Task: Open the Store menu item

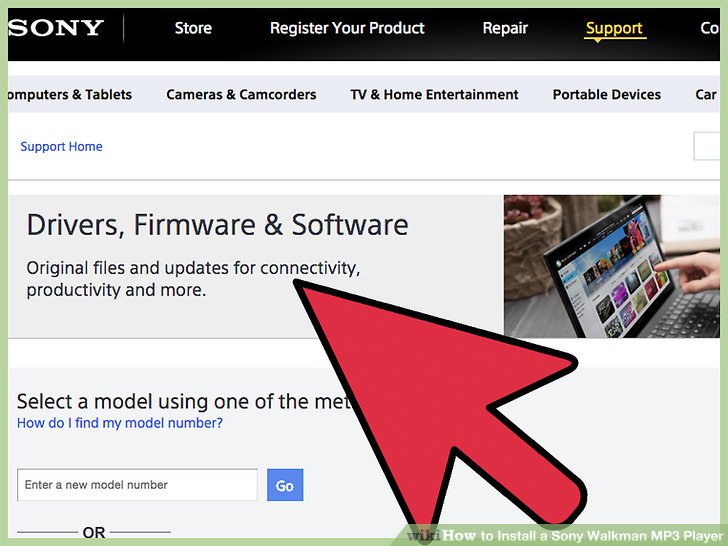Action: click(x=193, y=28)
